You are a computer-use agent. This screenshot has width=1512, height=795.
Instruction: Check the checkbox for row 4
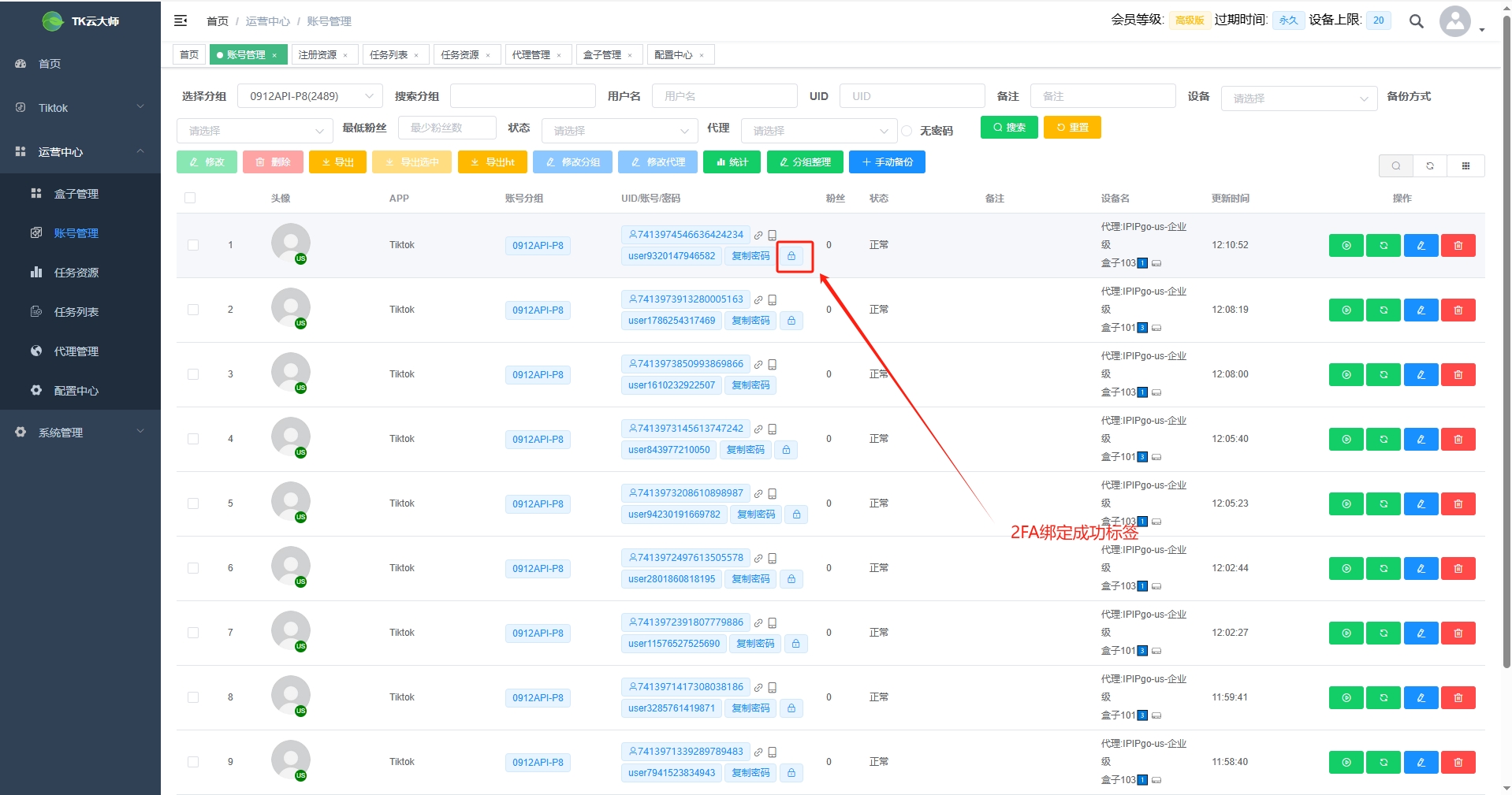click(x=193, y=439)
